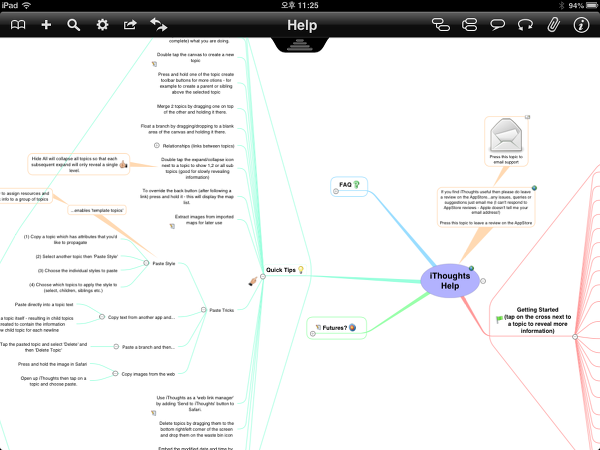600x450 pixels.
Task: Collapse Paste a branch and then branch
Action: tap(116, 347)
